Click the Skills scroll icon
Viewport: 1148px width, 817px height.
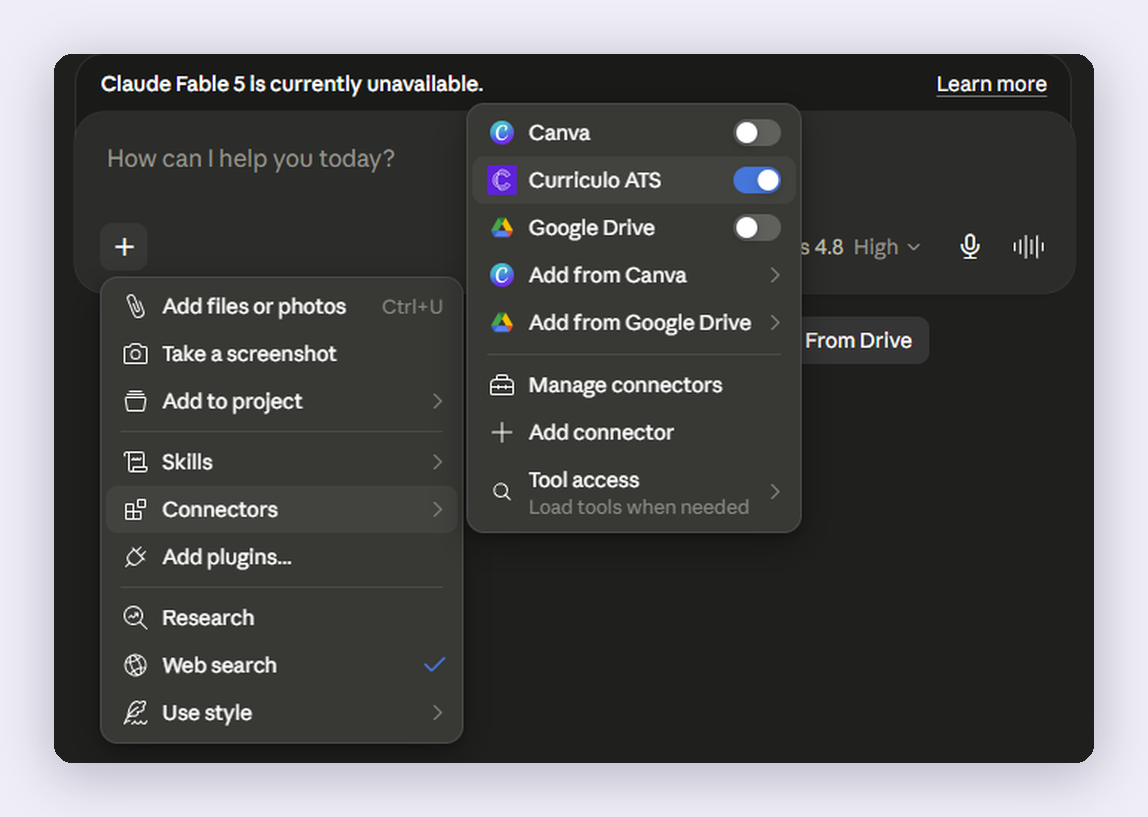click(135, 462)
